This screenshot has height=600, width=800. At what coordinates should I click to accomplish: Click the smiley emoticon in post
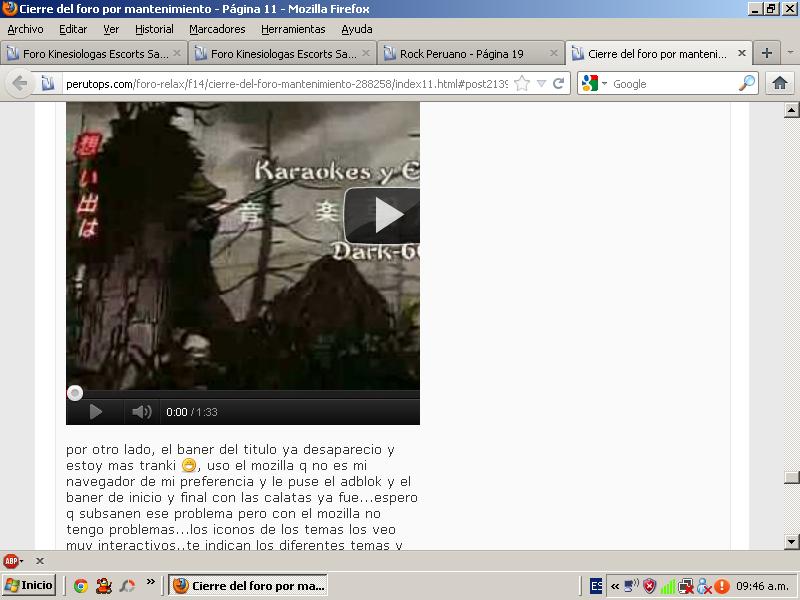click(189, 465)
